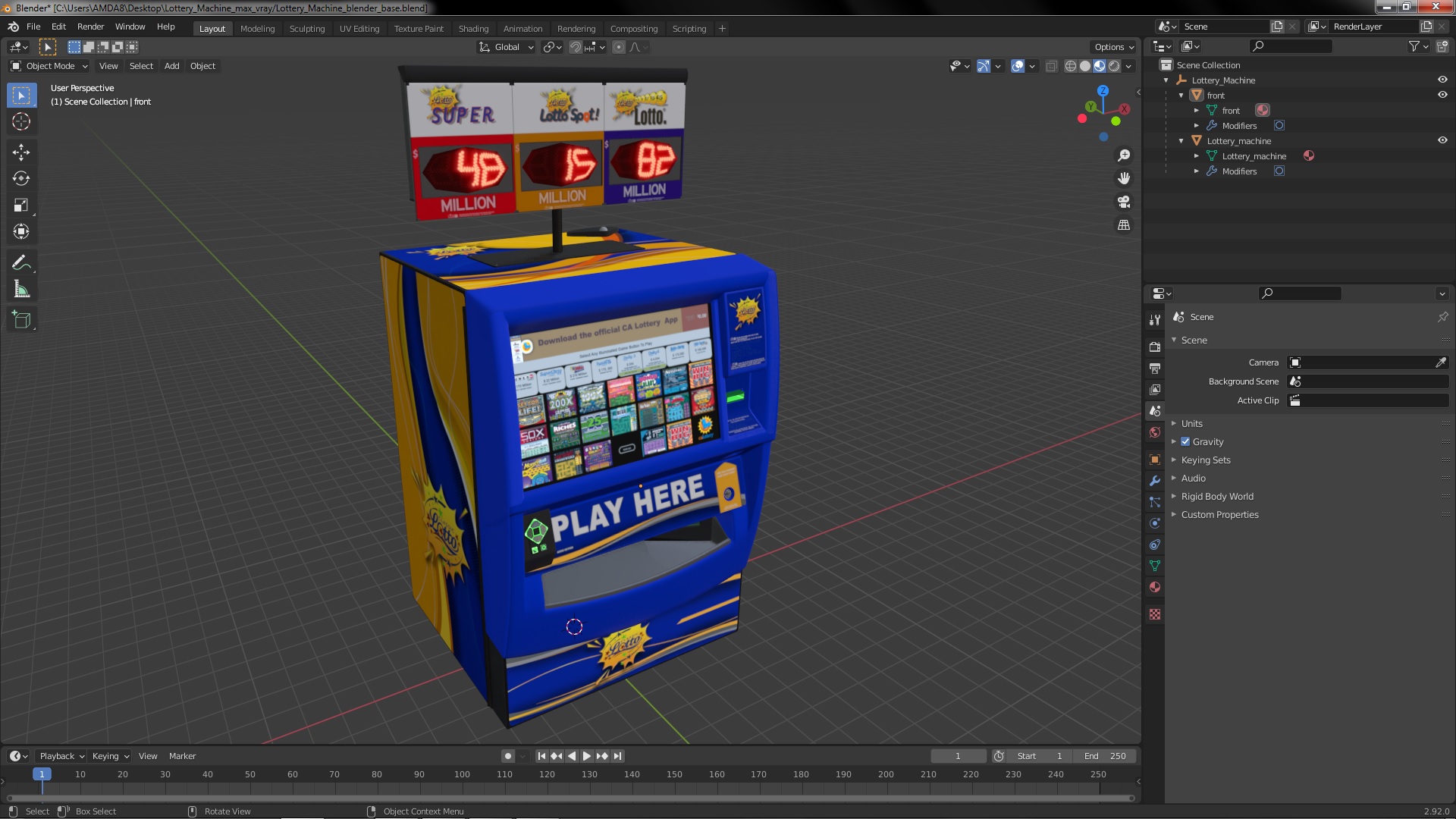The image size is (1456, 819).
Task: Switch to the Modeling workspace tab
Action: click(x=257, y=29)
